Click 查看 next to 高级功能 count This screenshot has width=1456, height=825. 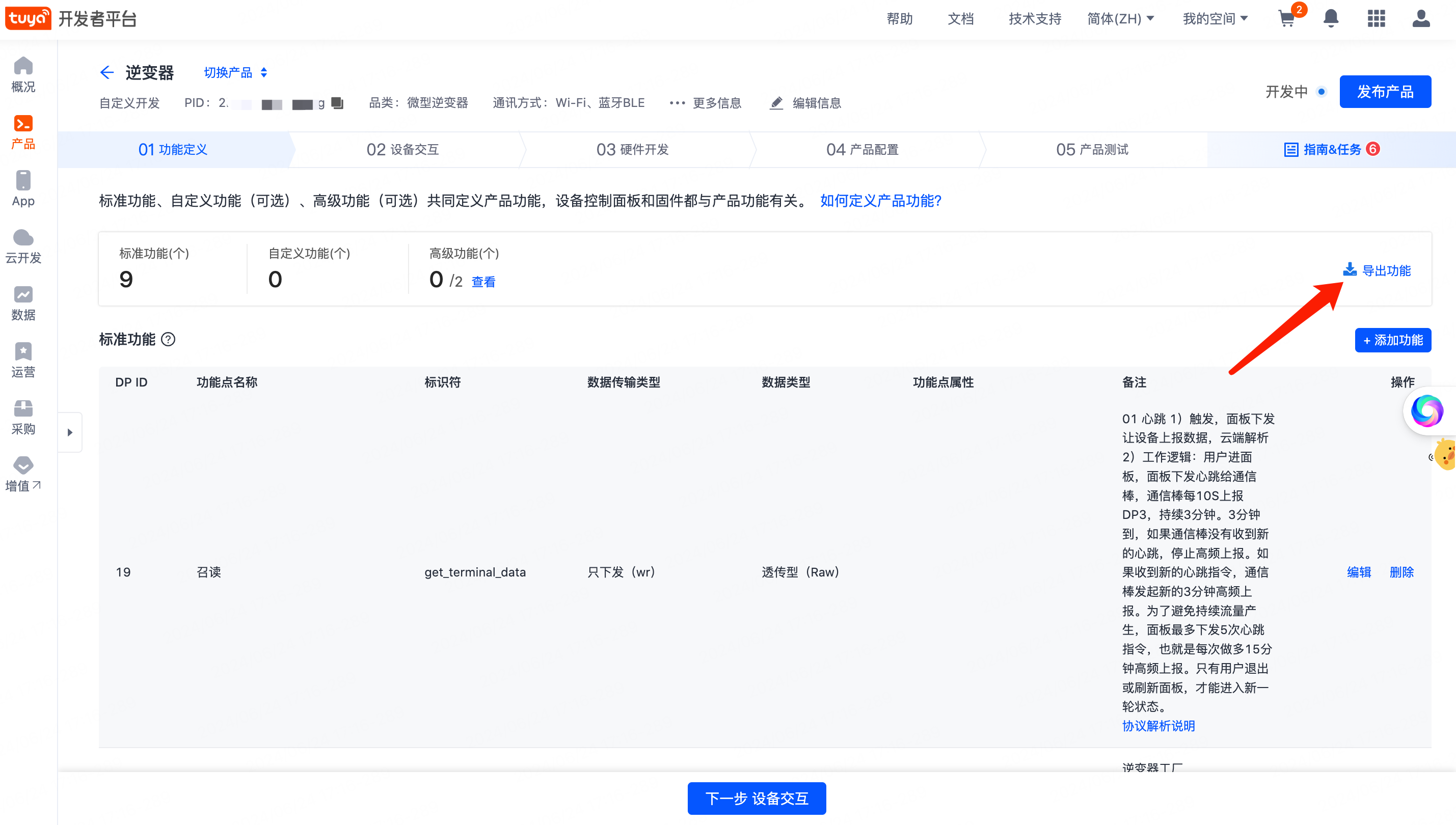(x=483, y=282)
